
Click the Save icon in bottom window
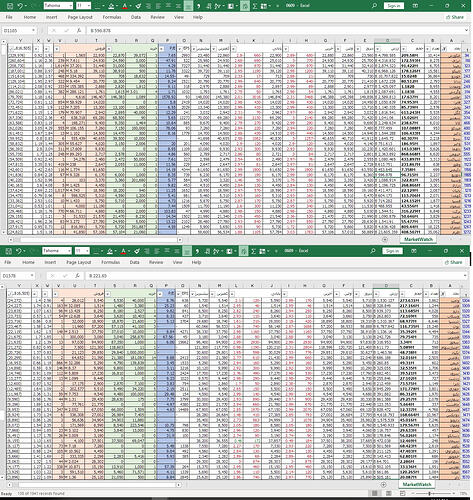[x=9, y=251]
